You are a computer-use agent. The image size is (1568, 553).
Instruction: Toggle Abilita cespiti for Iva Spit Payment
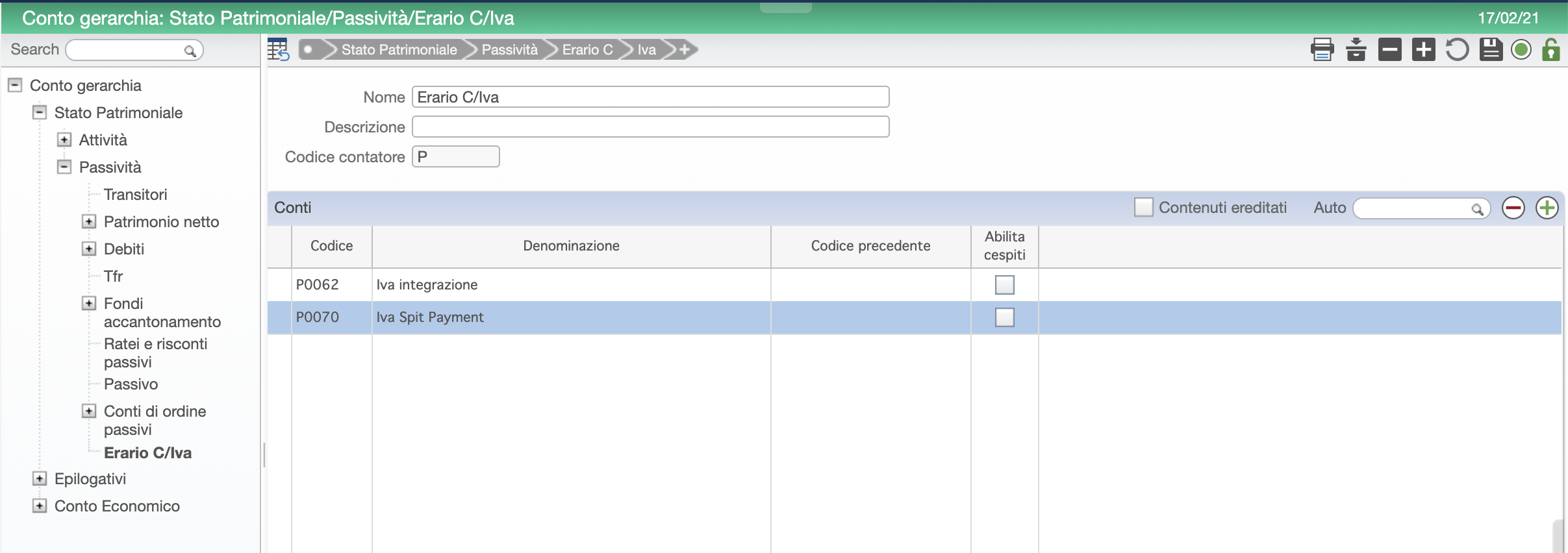coord(1005,317)
